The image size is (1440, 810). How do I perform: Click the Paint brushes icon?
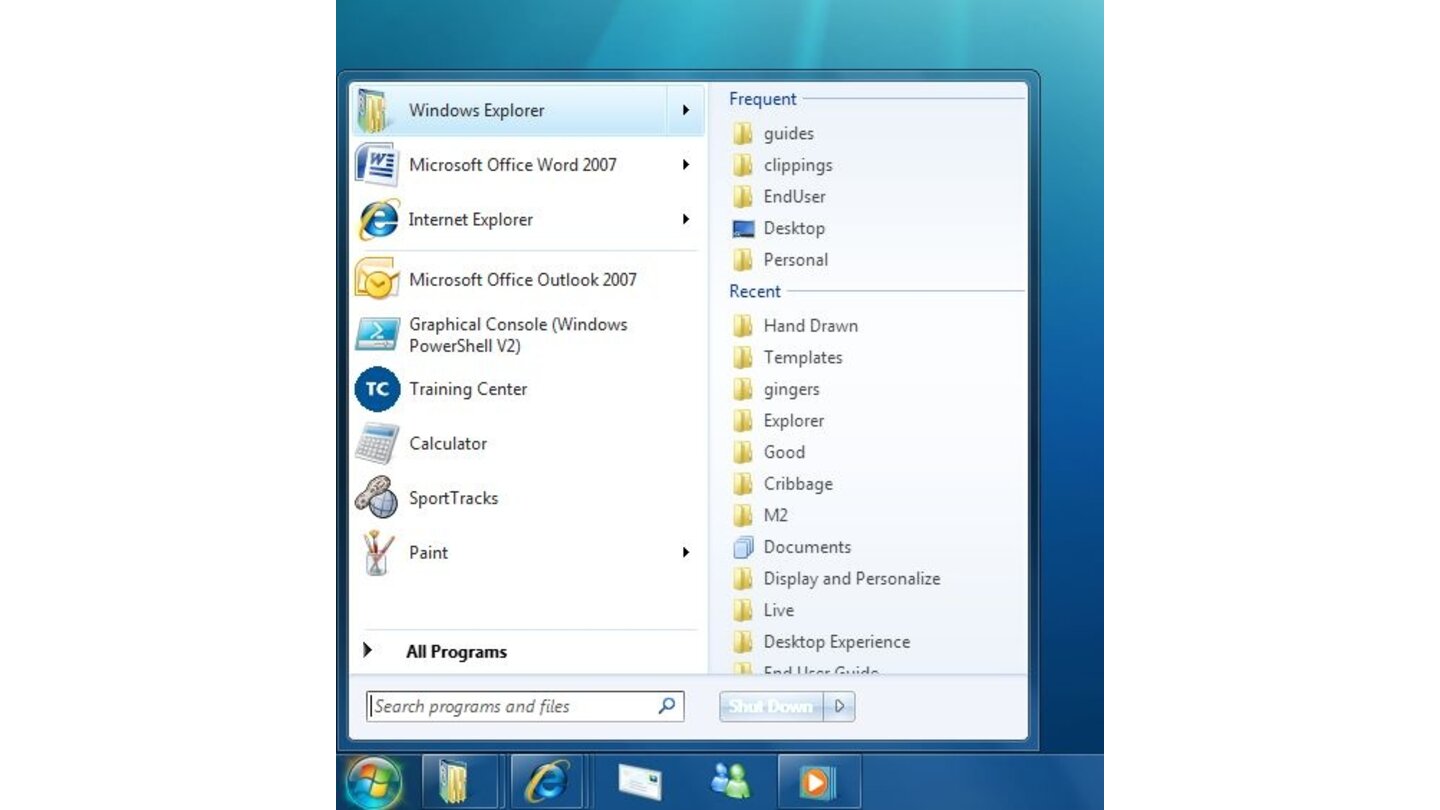(x=377, y=552)
